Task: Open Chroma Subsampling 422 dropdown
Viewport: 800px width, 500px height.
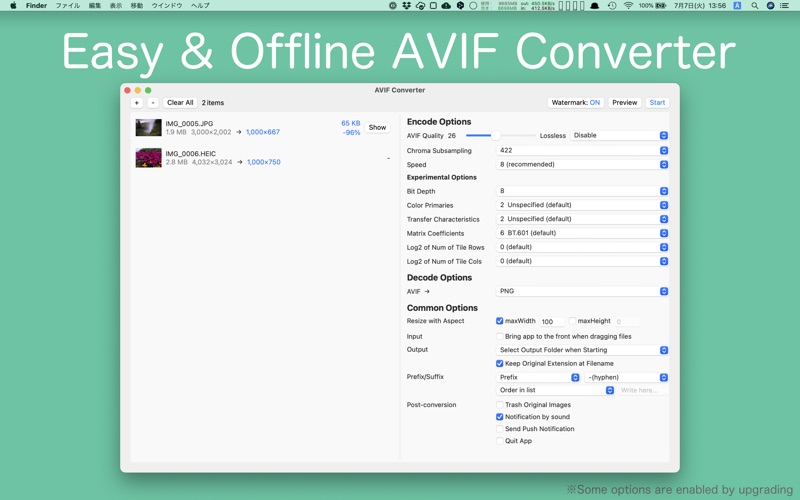Action: pyautogui.click(x=582, y=151)
